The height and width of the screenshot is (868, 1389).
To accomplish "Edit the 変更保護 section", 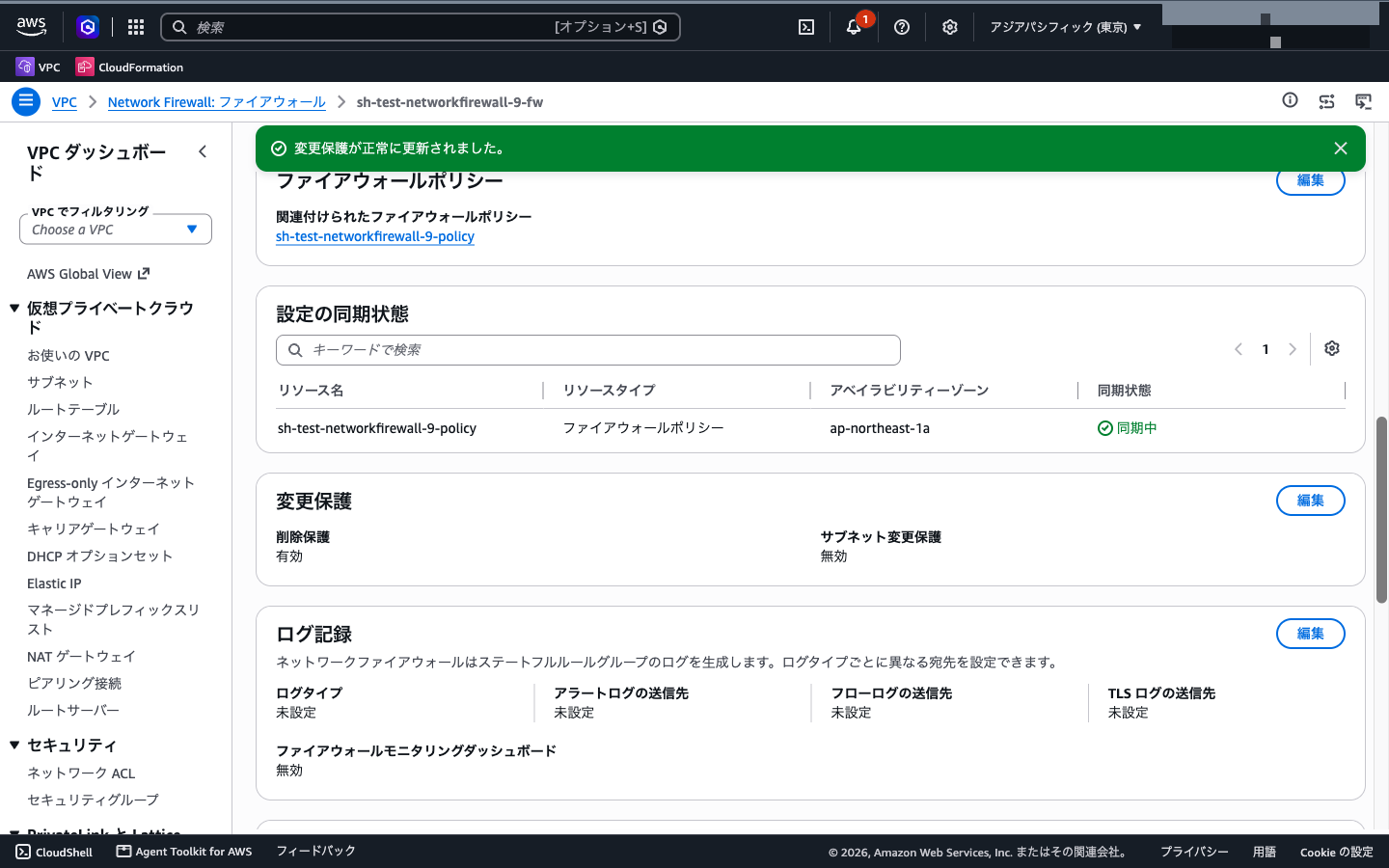I will [x=1310, y=501].
